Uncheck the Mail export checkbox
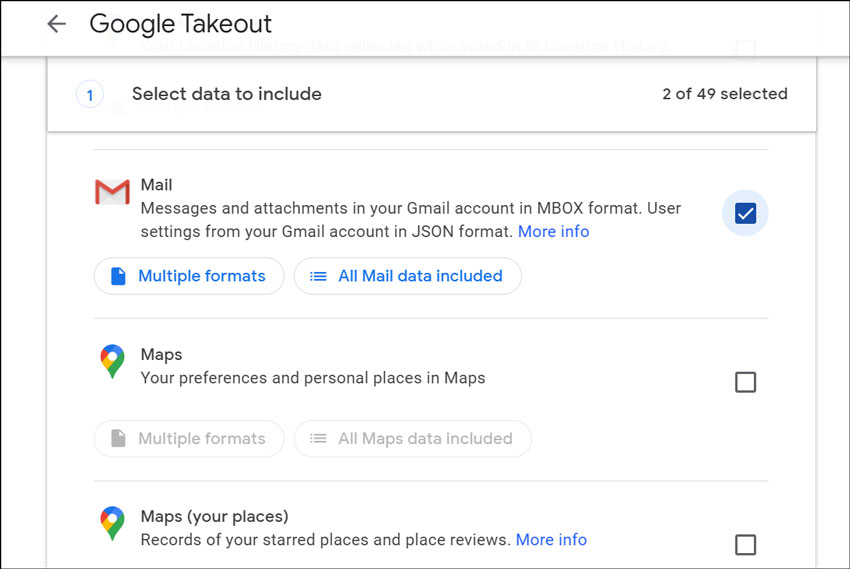This screenshot has width=850, height=569. pos(745,213)
